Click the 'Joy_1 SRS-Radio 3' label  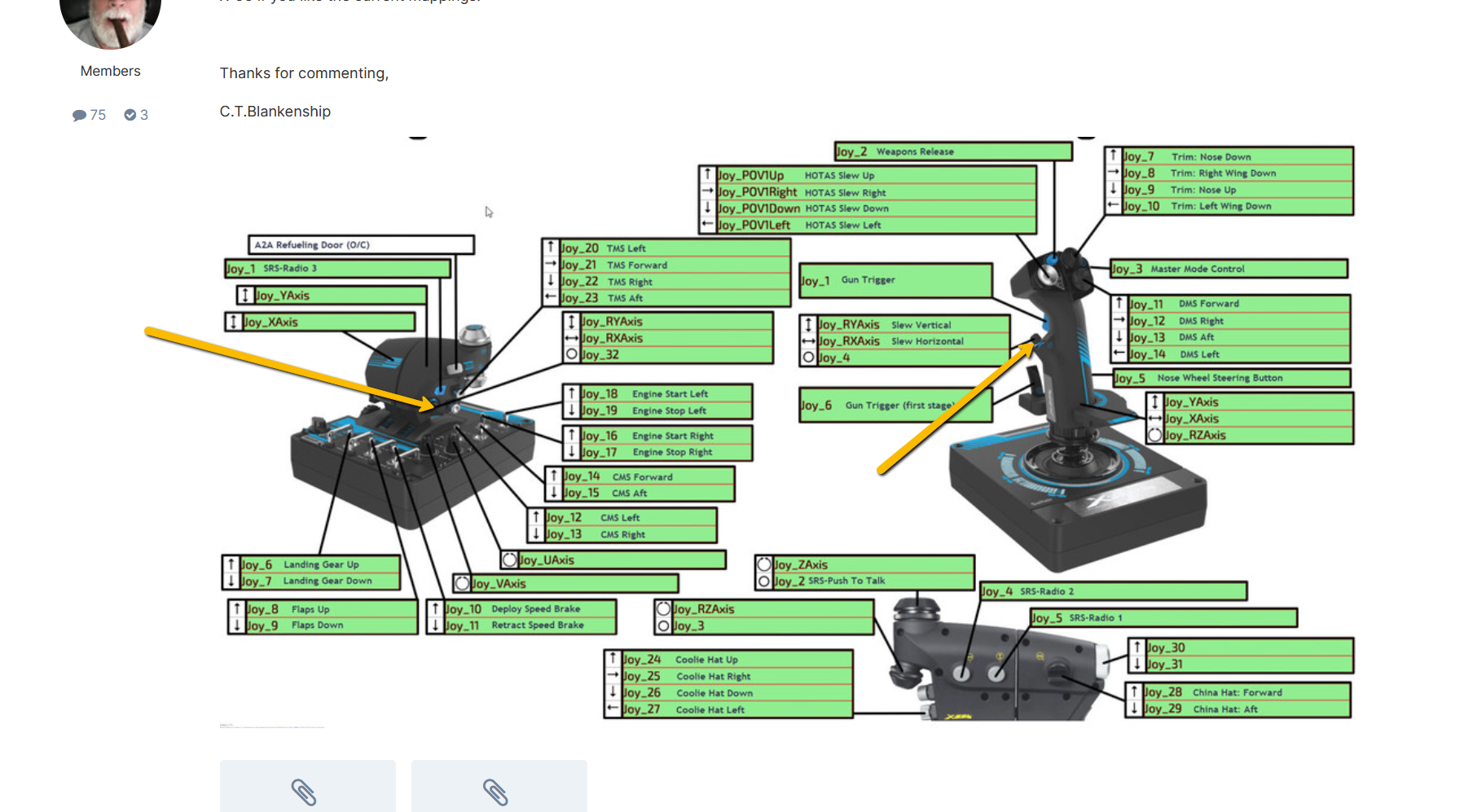[337, 269]
